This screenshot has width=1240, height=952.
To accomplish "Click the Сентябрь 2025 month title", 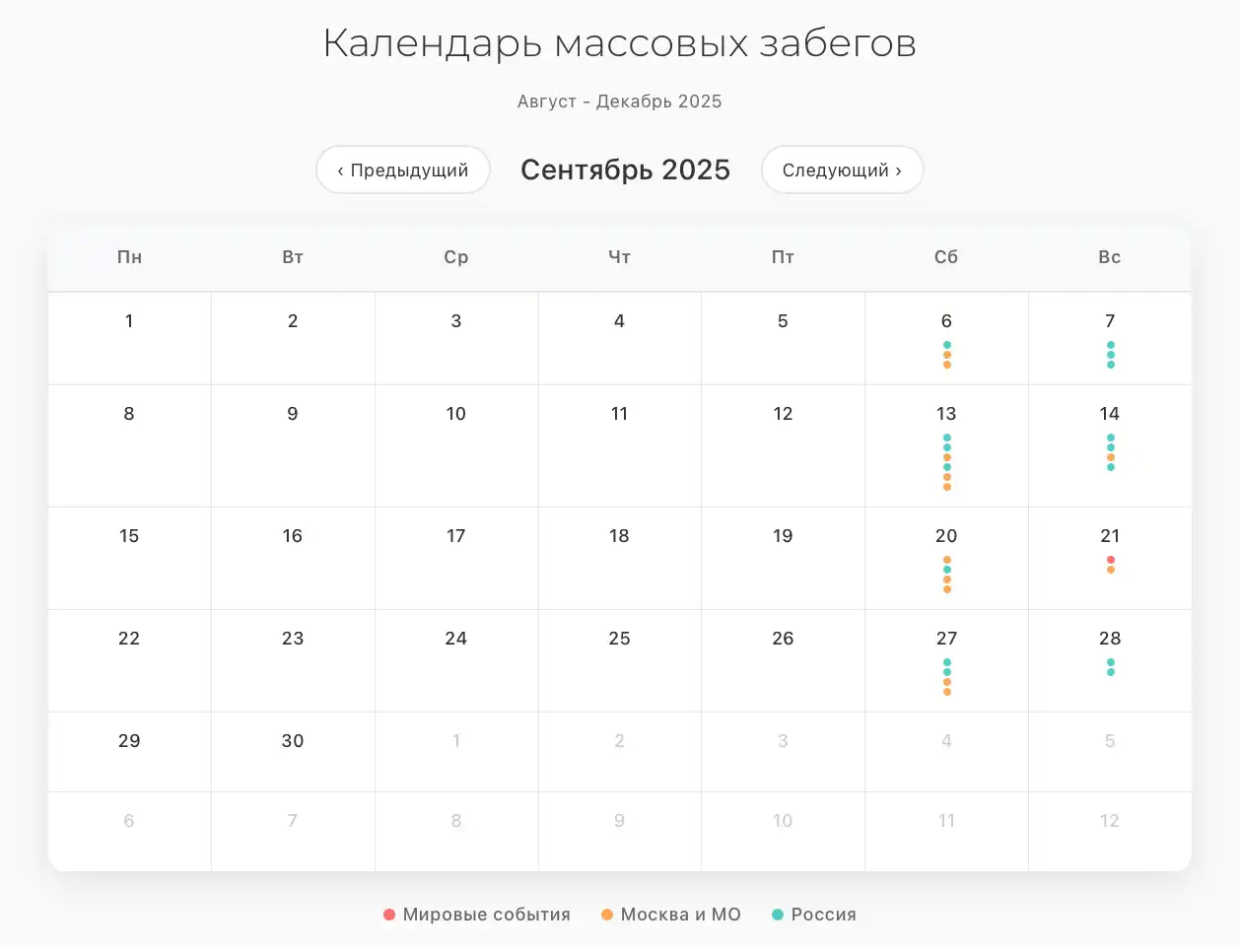I will pyautogui.click(x=625, y=170).
